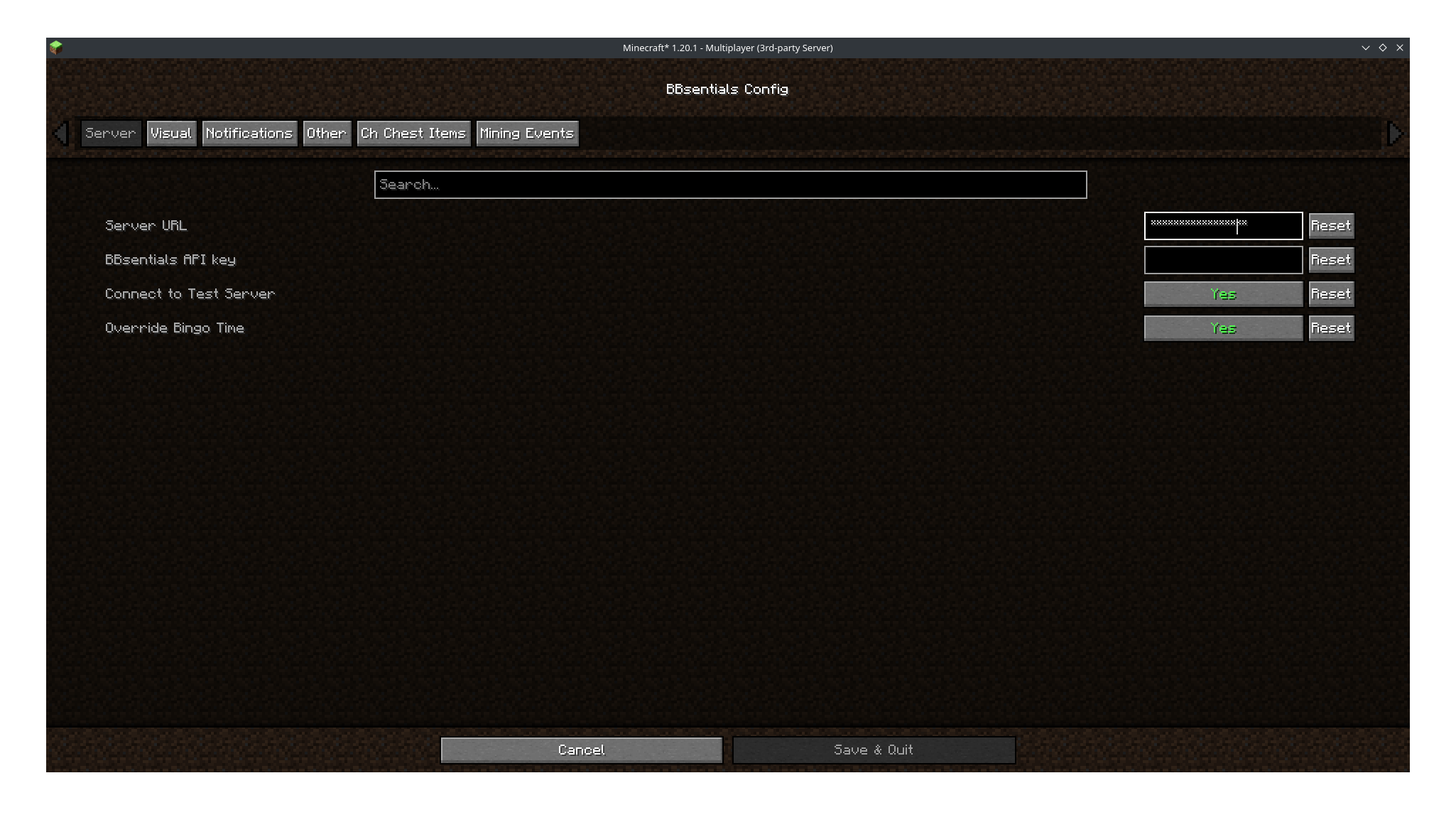Click the Search input field
This screenshot has height=827, width=1456.
coord(729,184)
